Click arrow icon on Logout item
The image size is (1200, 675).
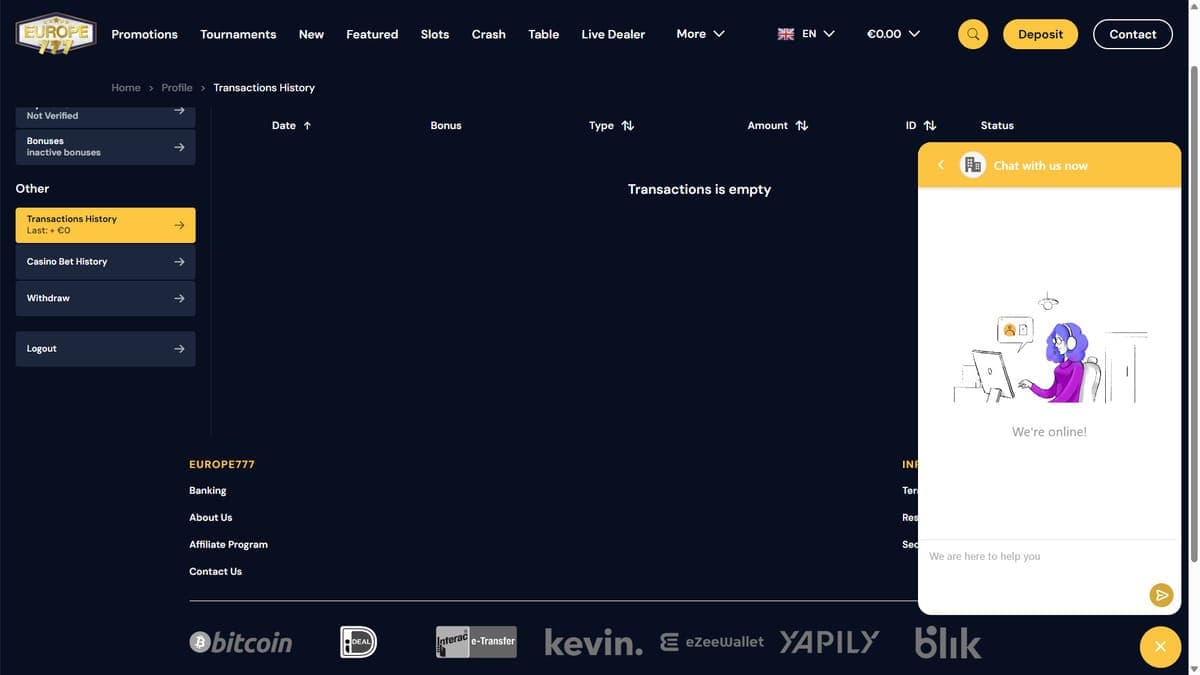[179, 349]
